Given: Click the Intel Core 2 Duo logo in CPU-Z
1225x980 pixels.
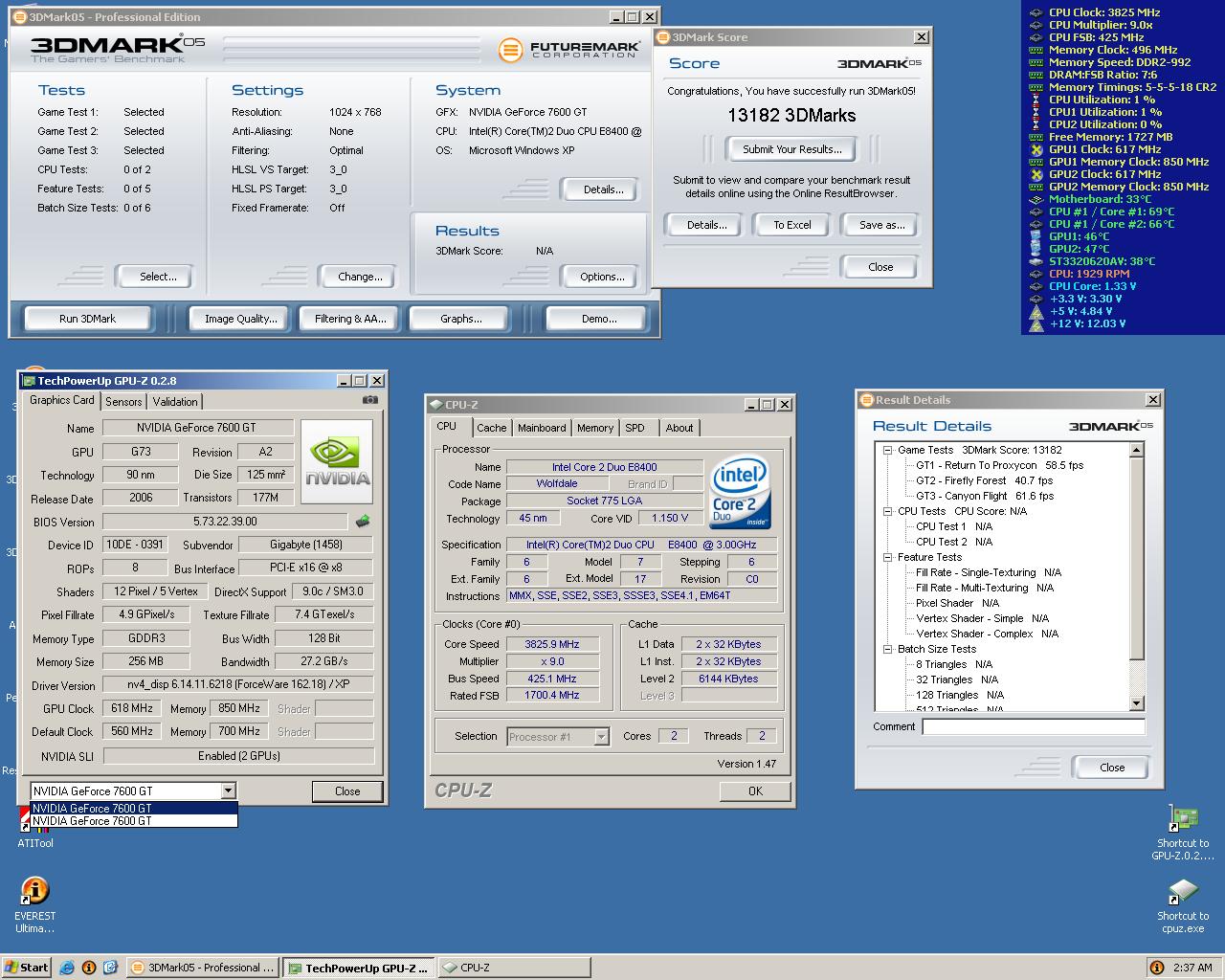Looking at the screenshot, I should click(x=740, y=494).
